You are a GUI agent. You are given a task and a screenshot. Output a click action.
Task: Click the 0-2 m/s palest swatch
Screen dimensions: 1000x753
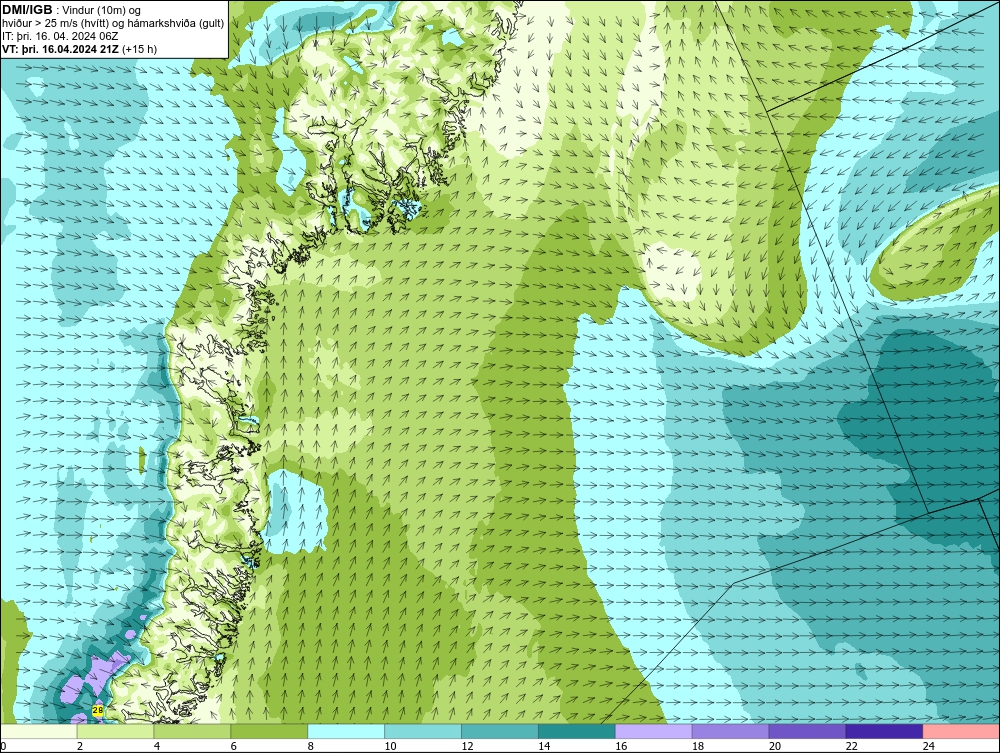[x=38, y=731]
